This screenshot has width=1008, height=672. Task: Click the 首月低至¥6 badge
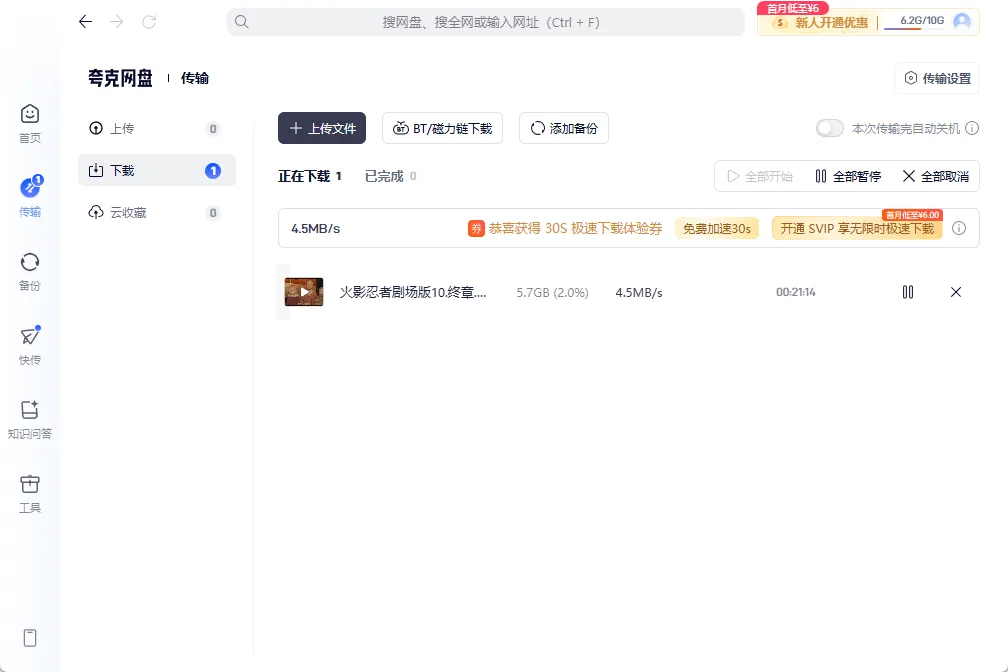(x=793, y=8)
